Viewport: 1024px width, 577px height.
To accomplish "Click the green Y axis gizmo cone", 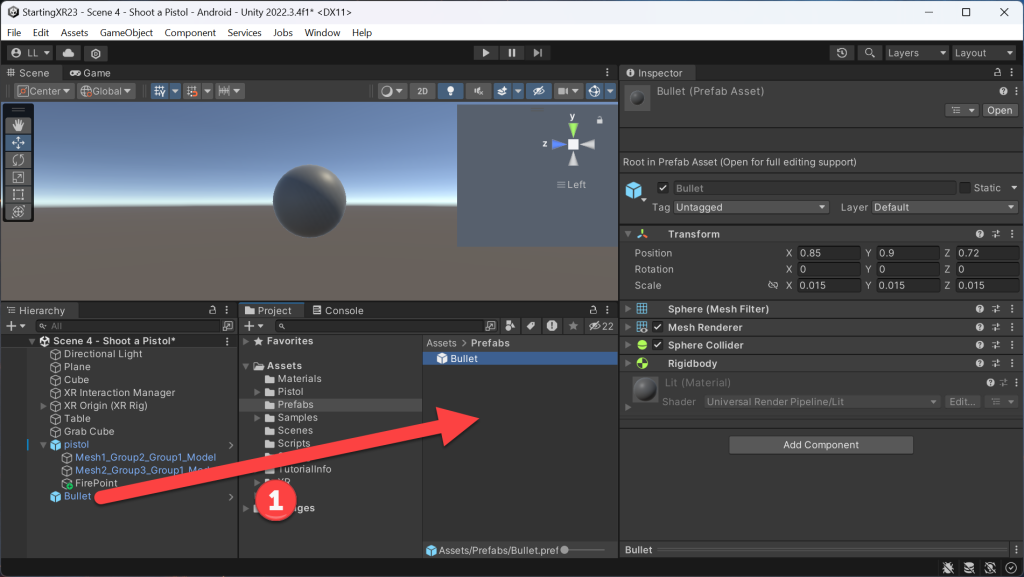I will click(572, 128).
